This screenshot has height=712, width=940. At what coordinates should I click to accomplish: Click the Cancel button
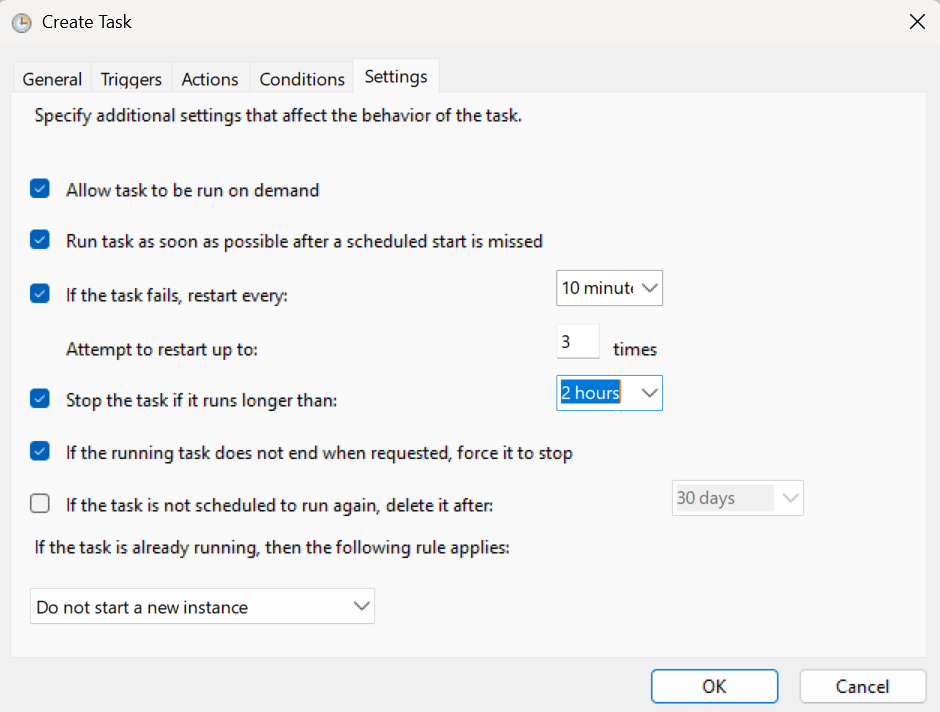point(862,686)
